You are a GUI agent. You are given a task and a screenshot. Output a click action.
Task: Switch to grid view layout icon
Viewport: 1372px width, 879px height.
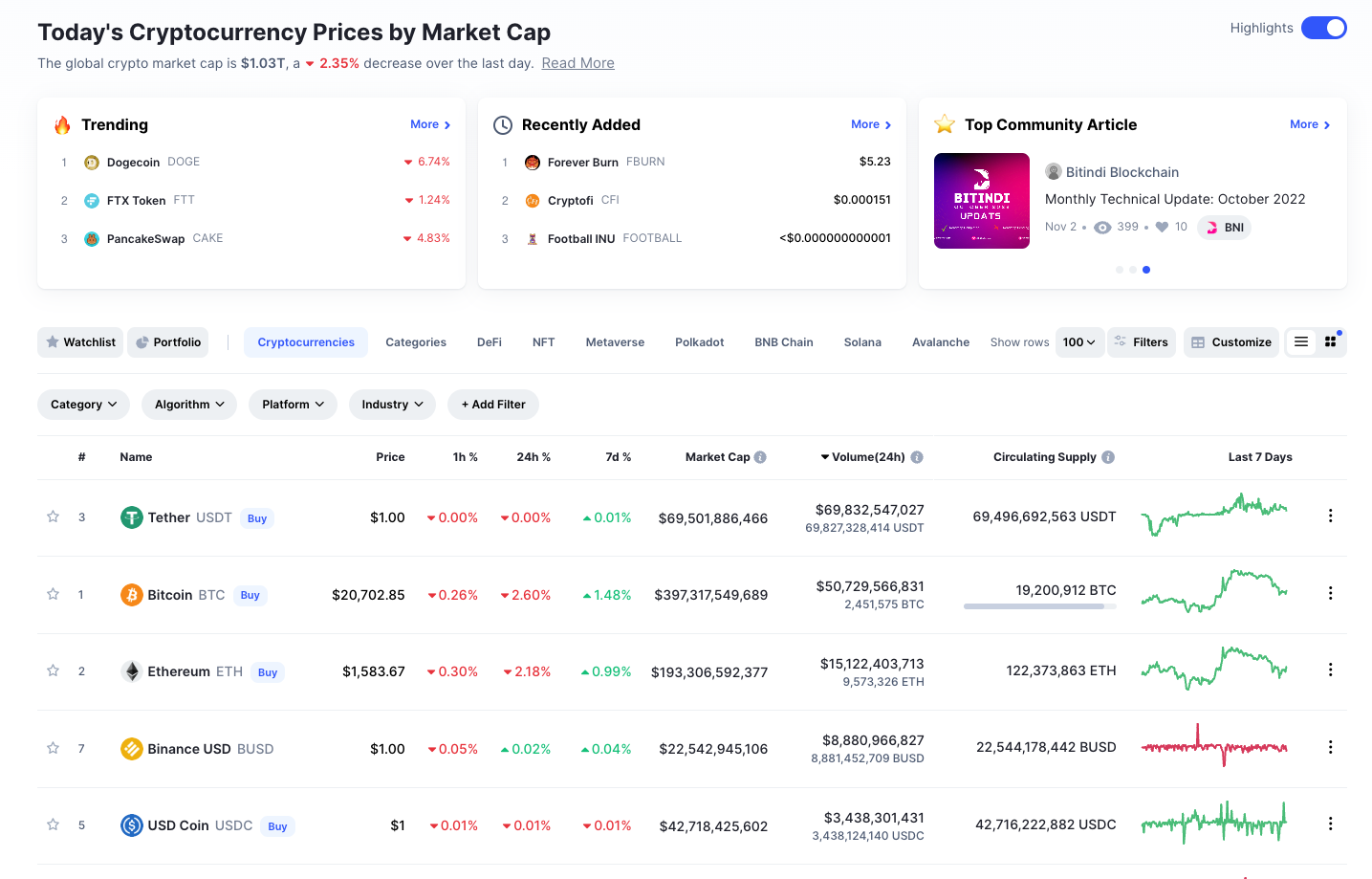1330,341
